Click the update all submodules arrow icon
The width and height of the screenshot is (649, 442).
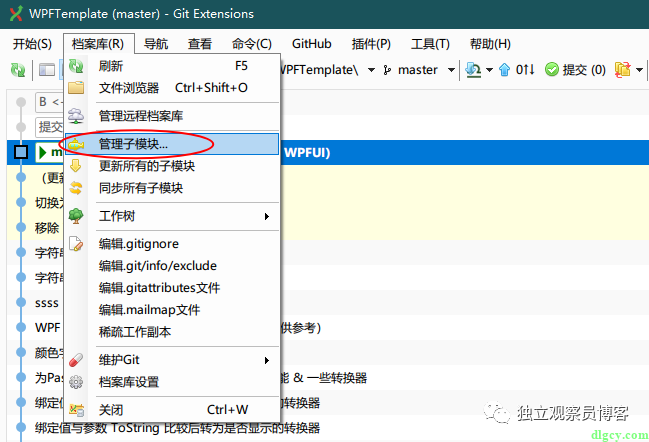[76, 166]
